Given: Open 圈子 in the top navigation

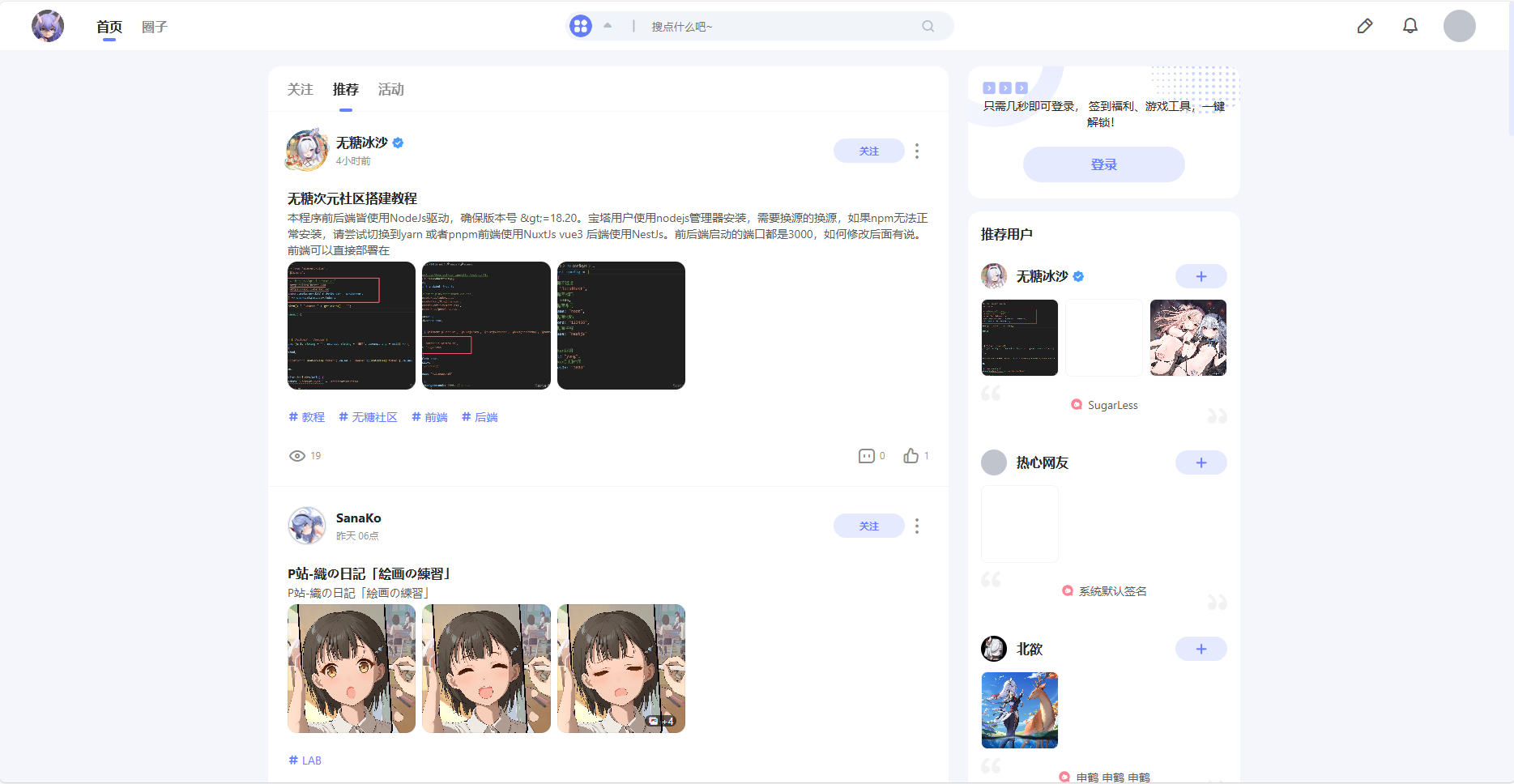Looking at the screenshot, I should pos(154,27).
